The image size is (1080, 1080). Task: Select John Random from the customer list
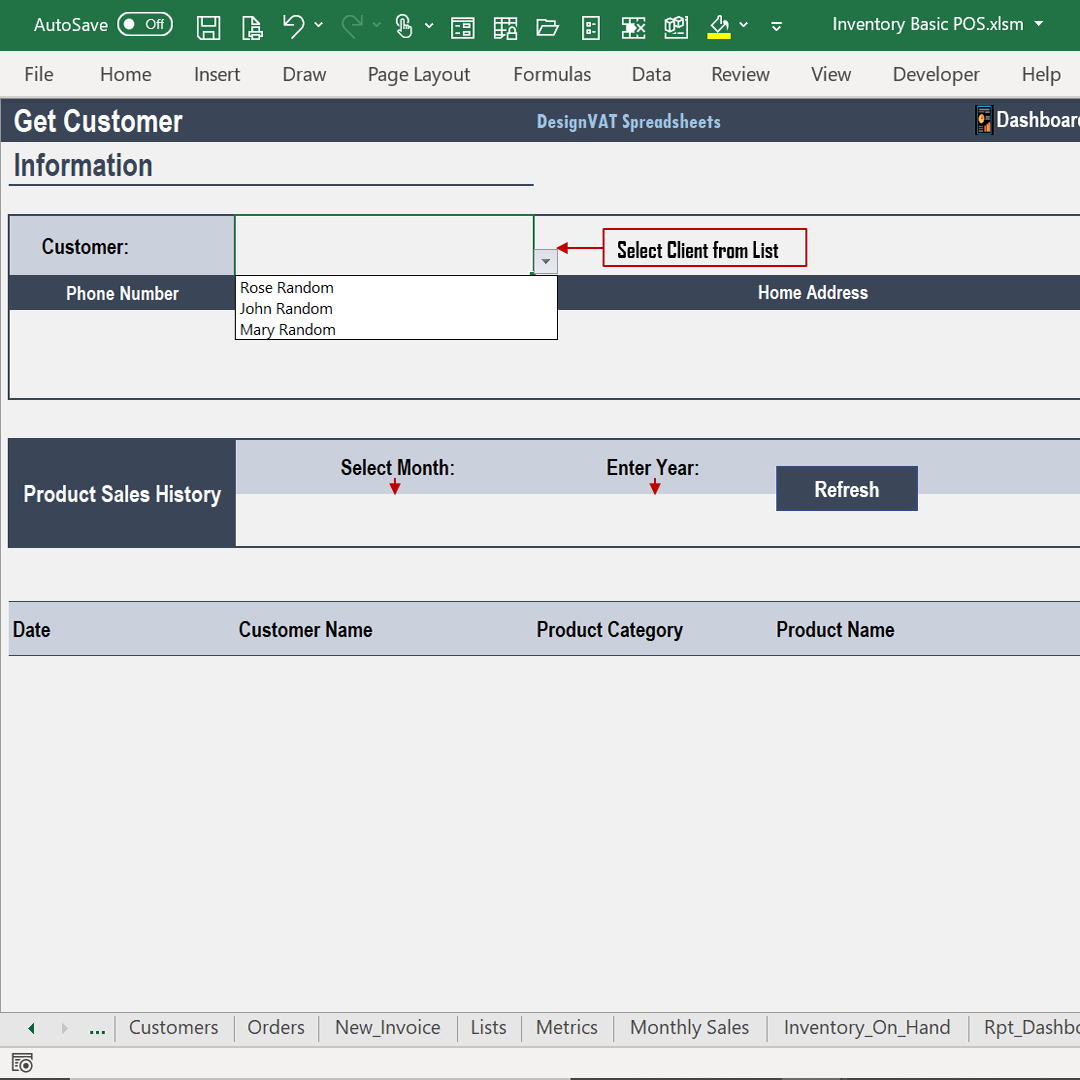286,309
